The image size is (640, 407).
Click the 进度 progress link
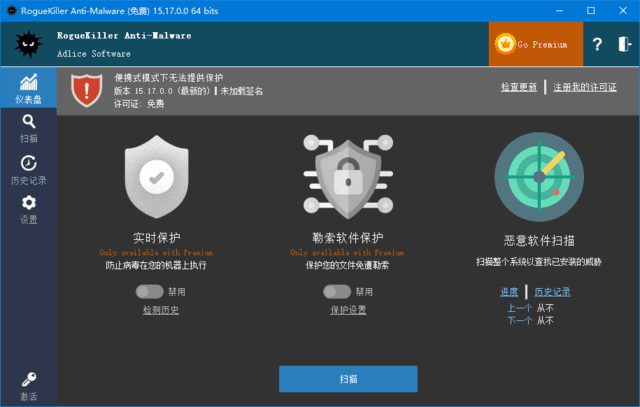tap(509, 291)
